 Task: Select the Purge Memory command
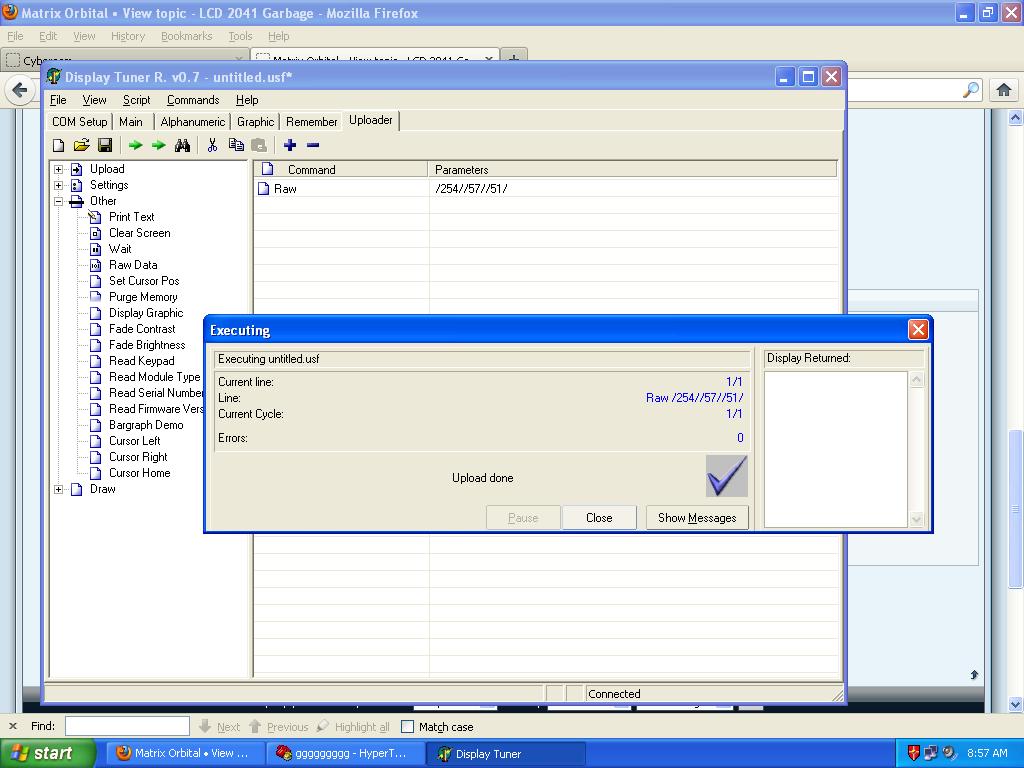point(143,297)
